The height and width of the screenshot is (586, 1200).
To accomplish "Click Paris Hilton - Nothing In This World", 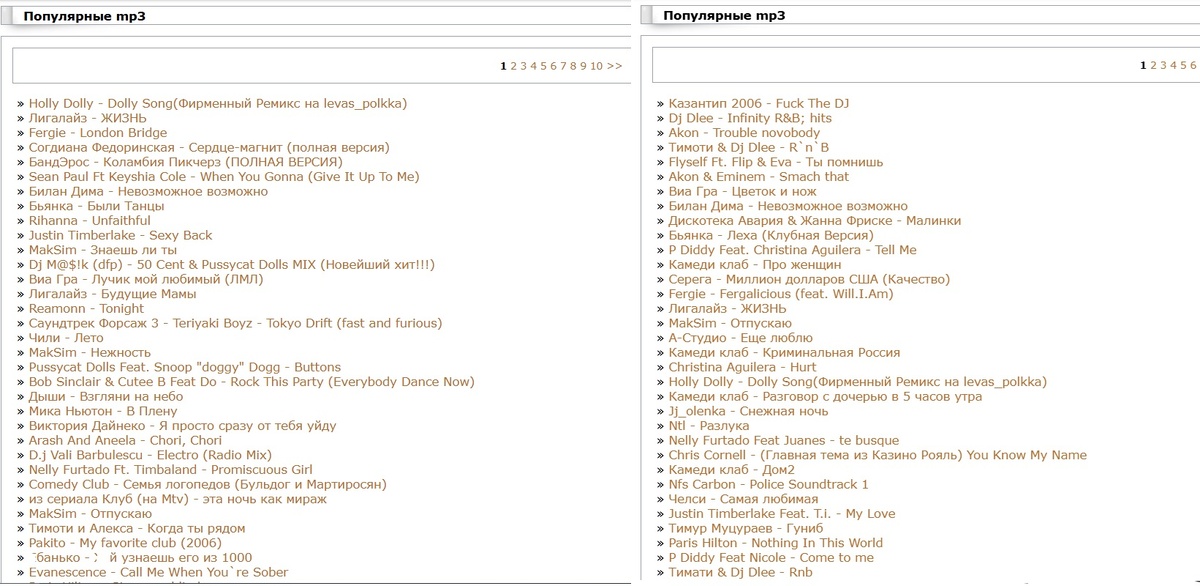I will tap(776, 543).
